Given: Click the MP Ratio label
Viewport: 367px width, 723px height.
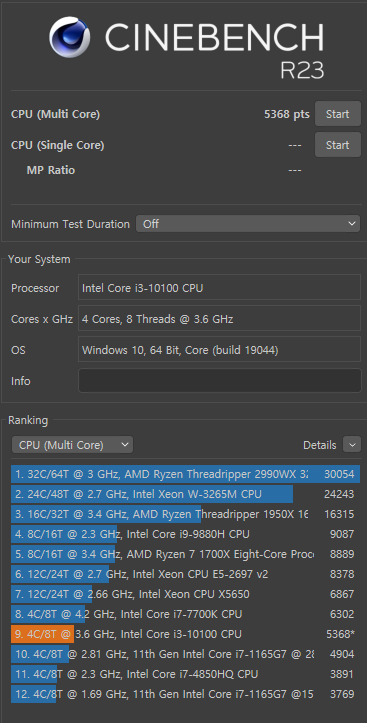Looking at the screenshot, I should (x=51, y=170).
